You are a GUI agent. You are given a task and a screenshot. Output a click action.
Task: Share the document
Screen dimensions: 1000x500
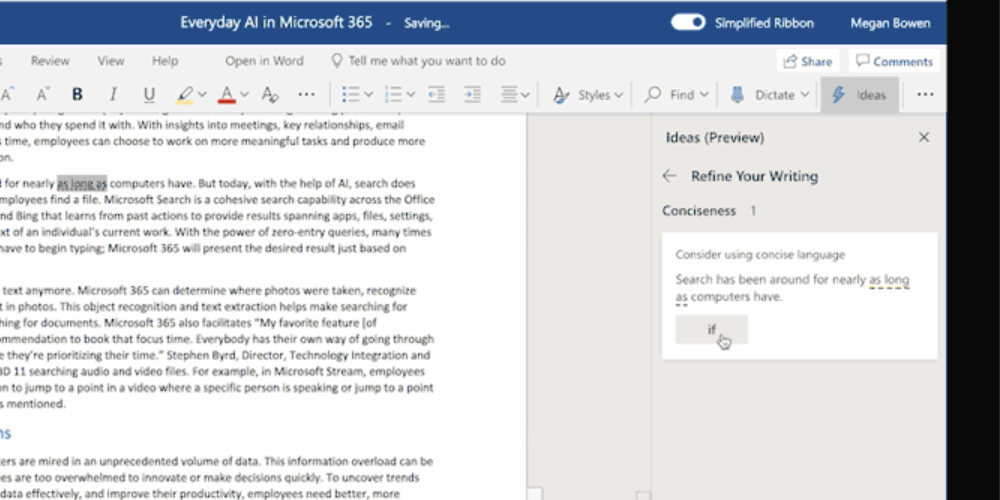point(807,61)
